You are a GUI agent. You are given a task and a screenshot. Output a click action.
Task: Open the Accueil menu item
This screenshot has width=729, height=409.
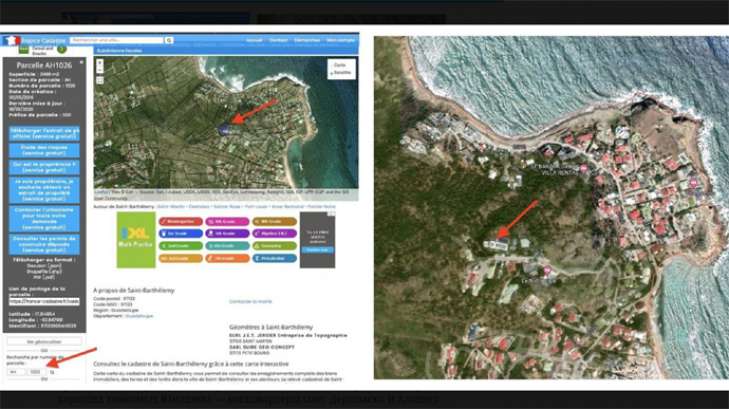(254, 40)
